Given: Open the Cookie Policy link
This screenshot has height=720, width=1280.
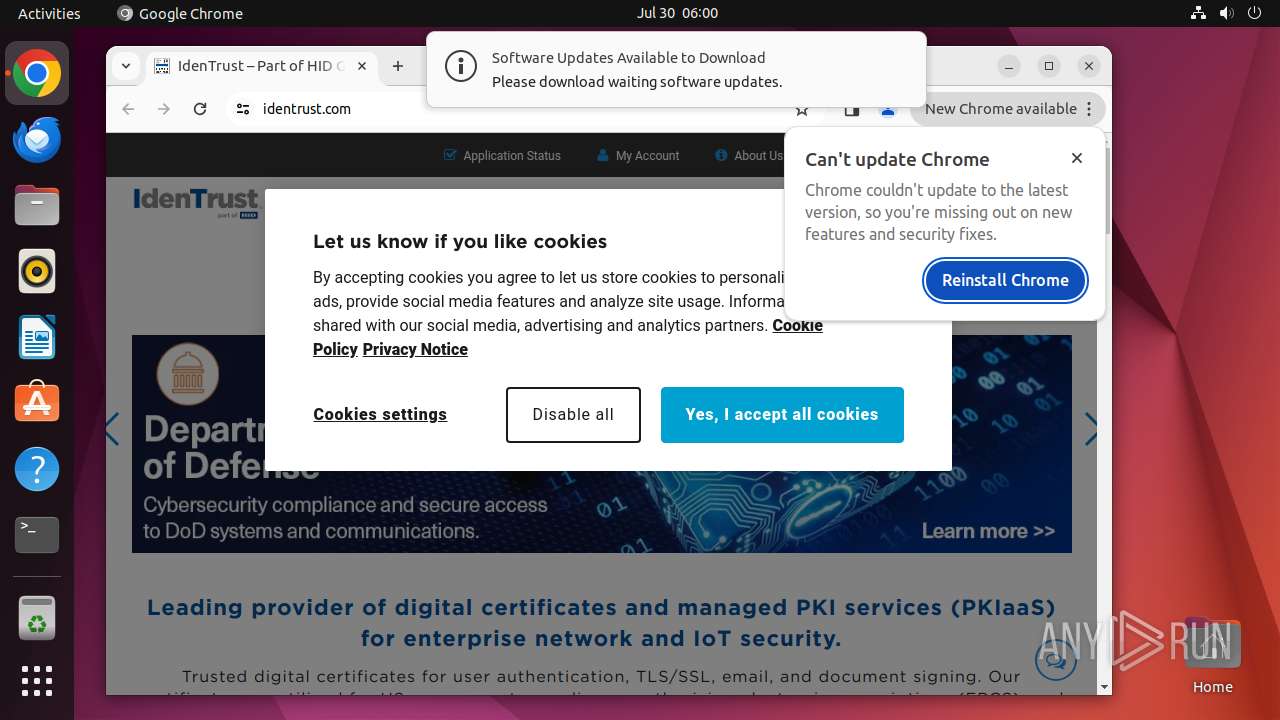Looking at the screenshot, I should (x=797, y=326).
